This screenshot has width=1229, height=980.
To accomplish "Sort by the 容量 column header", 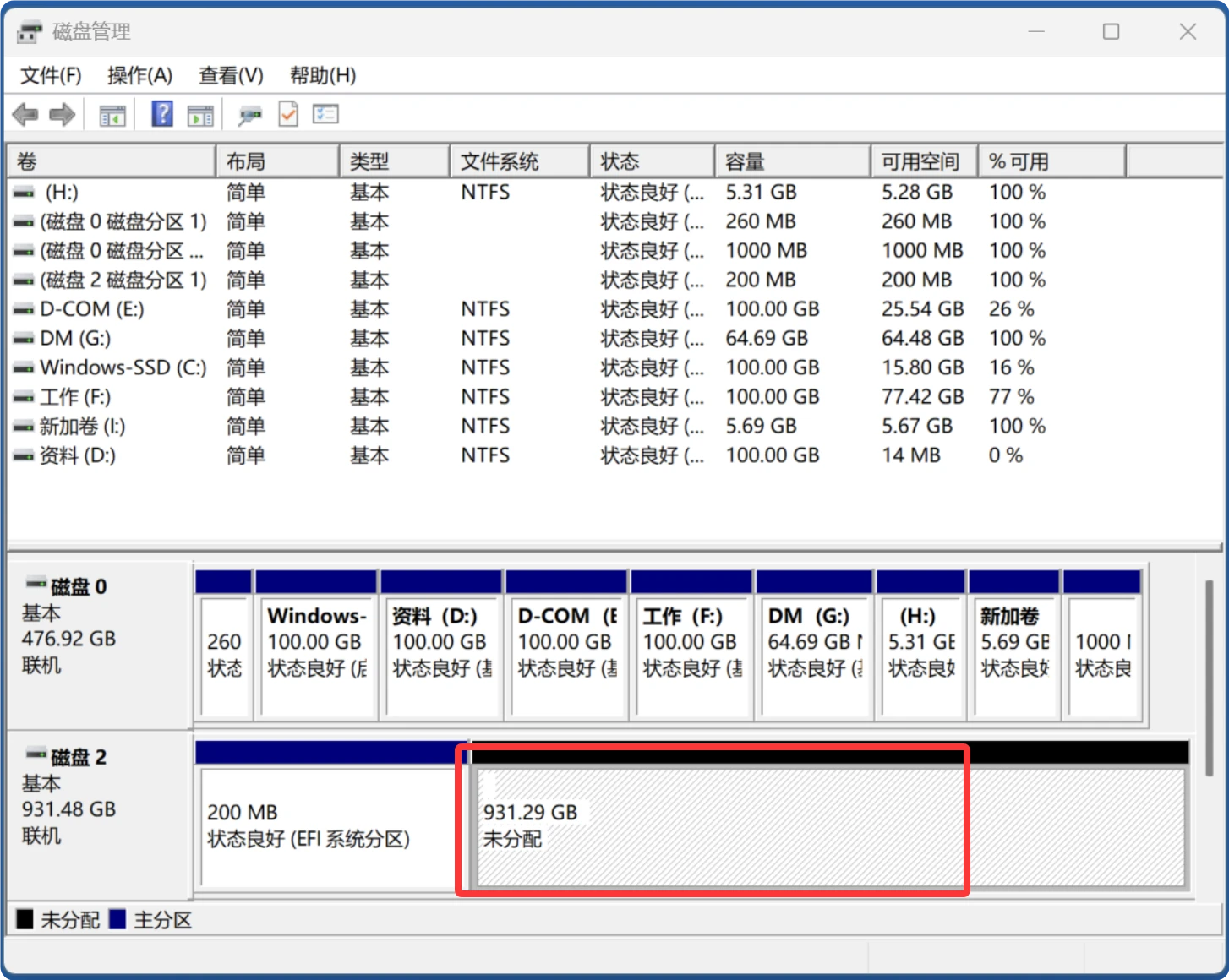I will pyautogui.click(x=792, y=161).
